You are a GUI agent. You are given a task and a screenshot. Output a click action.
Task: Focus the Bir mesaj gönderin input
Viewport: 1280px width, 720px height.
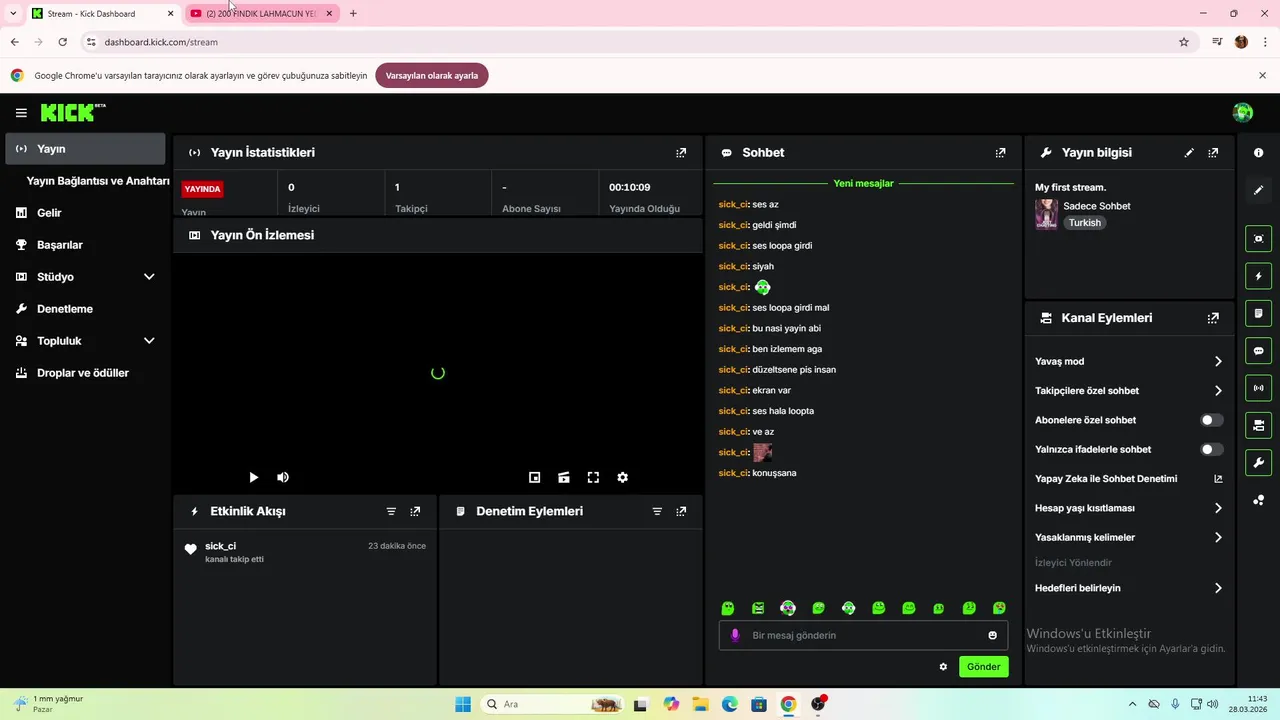pyautogui.click(x=864, y=635)
